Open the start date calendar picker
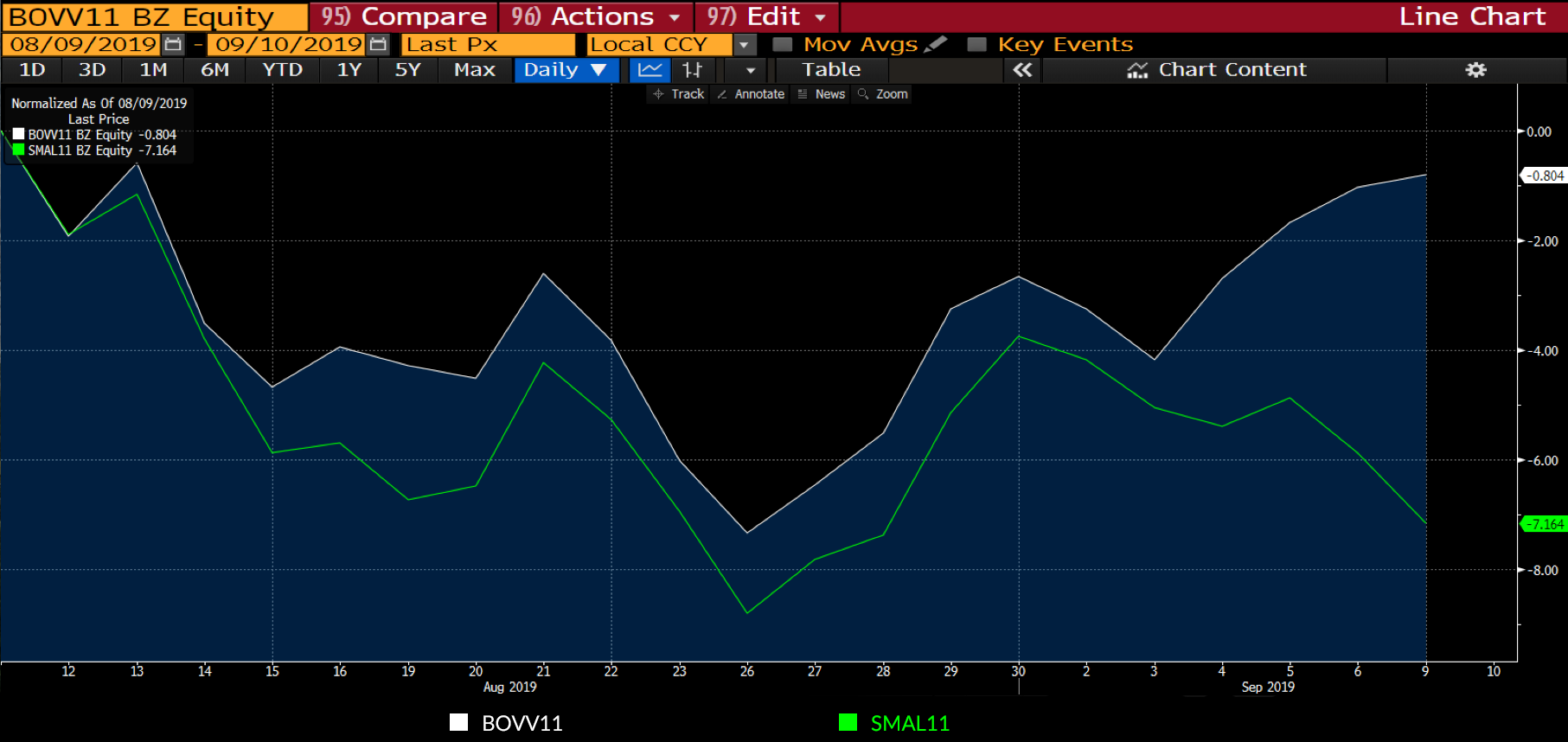This screenshot has height=742, width=1568. (x=173, y=44)
